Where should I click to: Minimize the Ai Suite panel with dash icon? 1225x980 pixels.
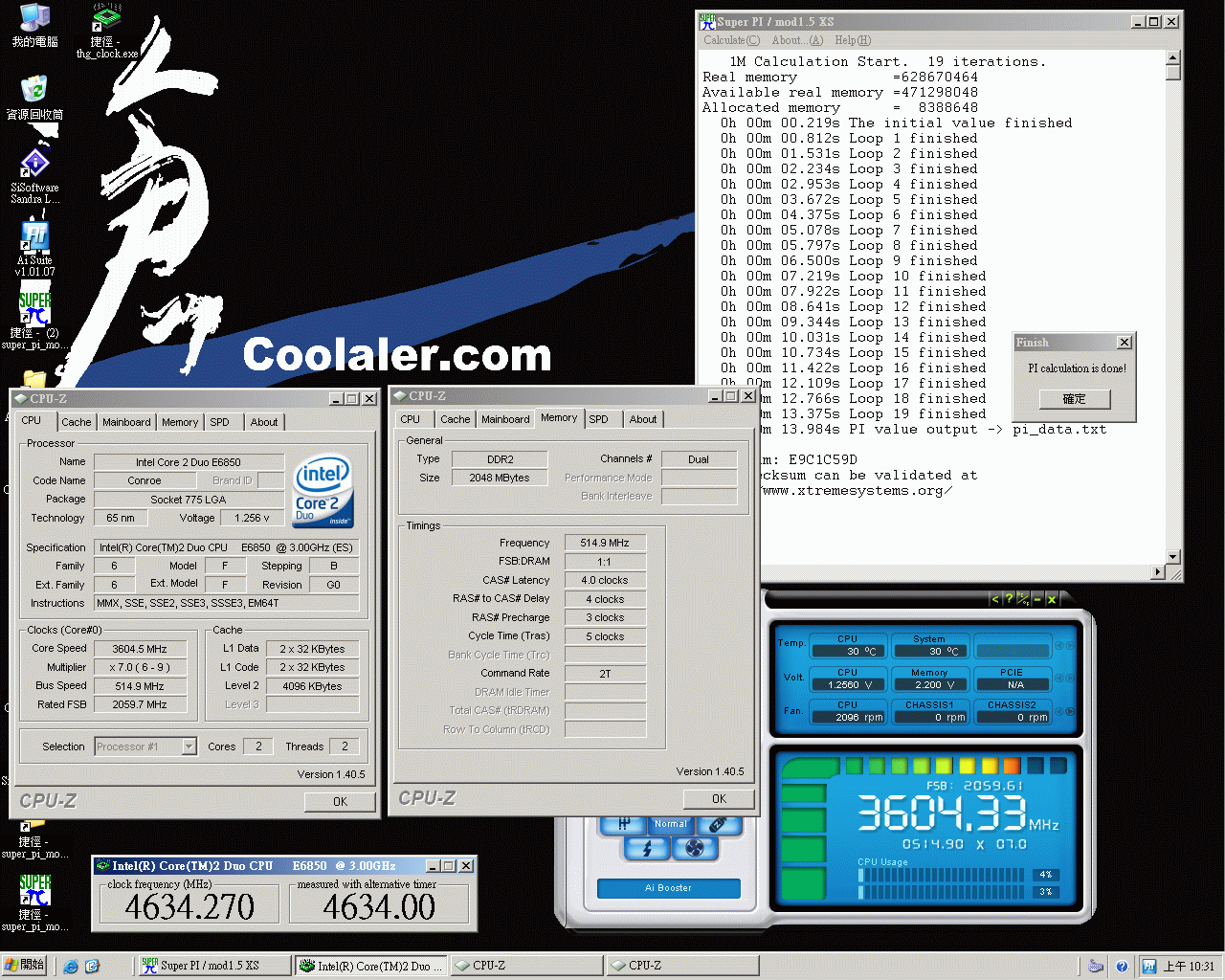1037,599
